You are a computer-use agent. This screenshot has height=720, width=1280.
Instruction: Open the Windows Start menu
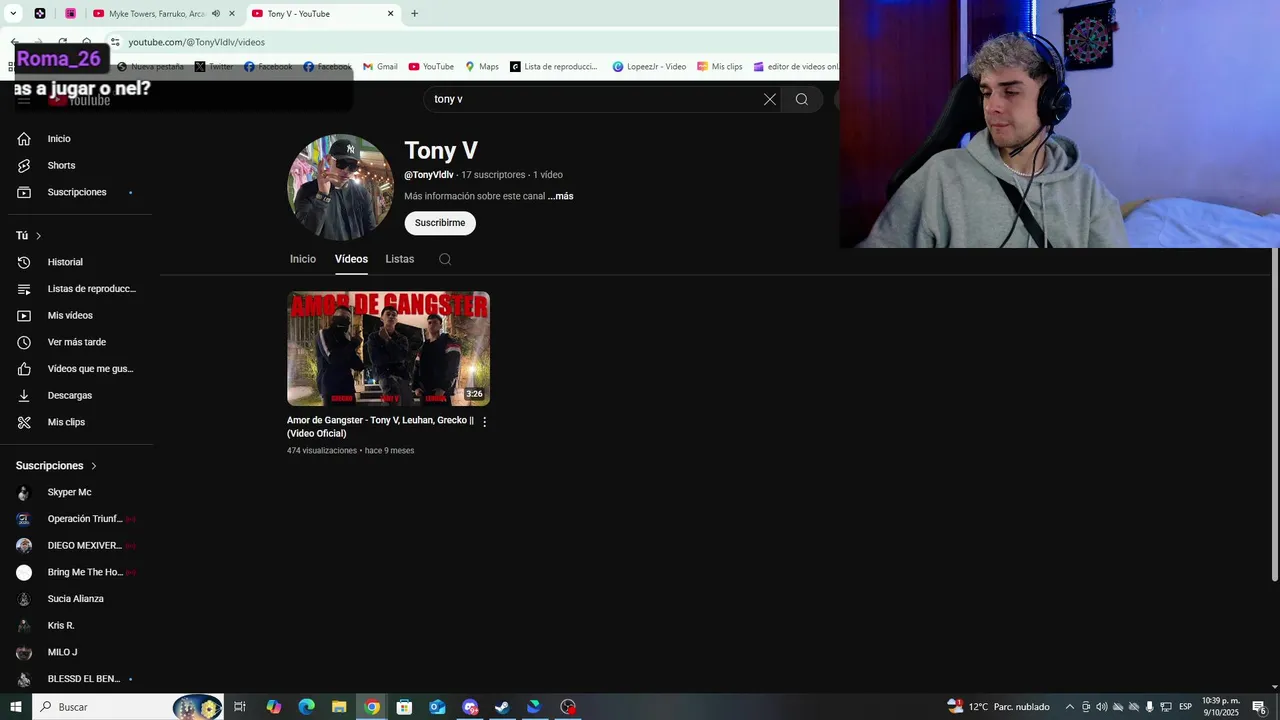[16, 707]
